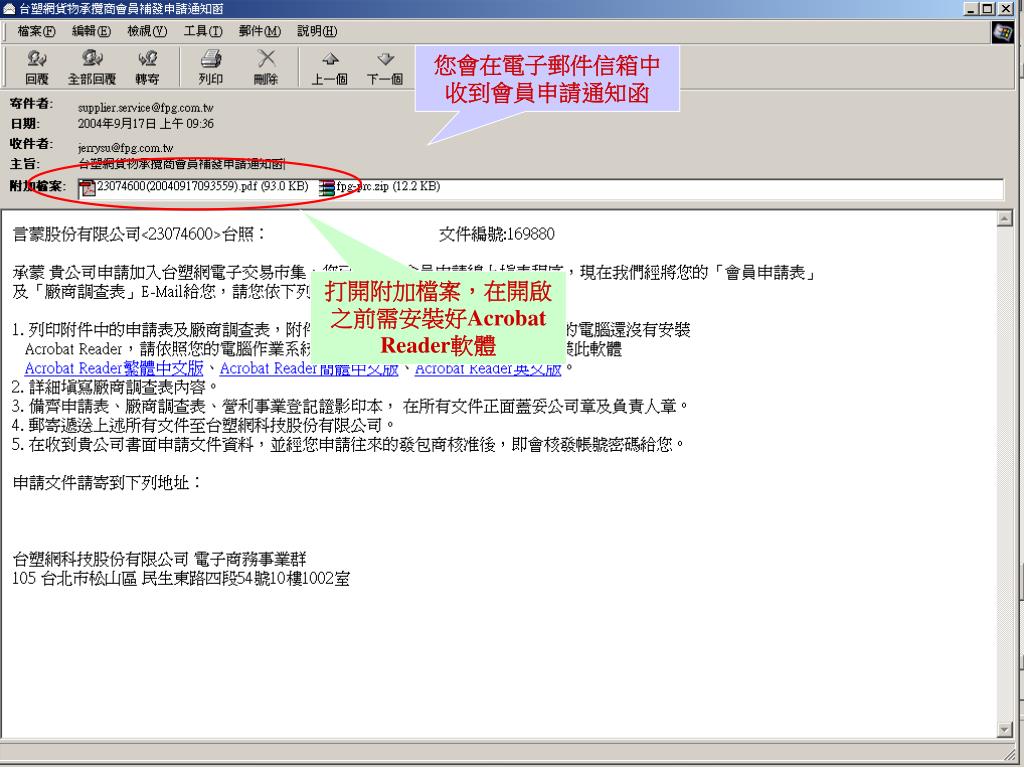Screen dimensions: 1024x768
Task: Click the signature 台塑網科技股份有限公司 電子商務事業群
Action: [x=159, y=559]
